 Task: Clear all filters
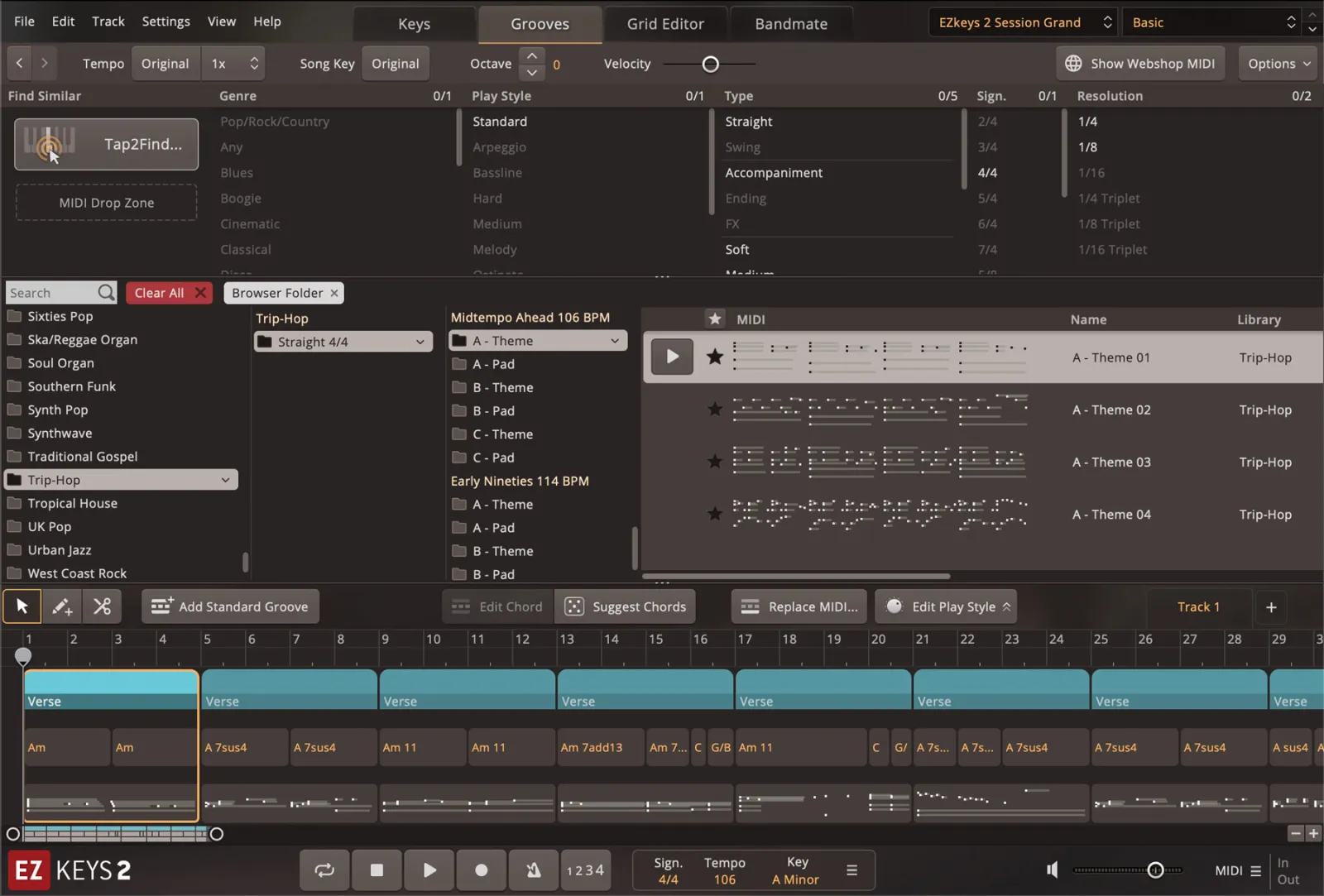tap(169, 293)
